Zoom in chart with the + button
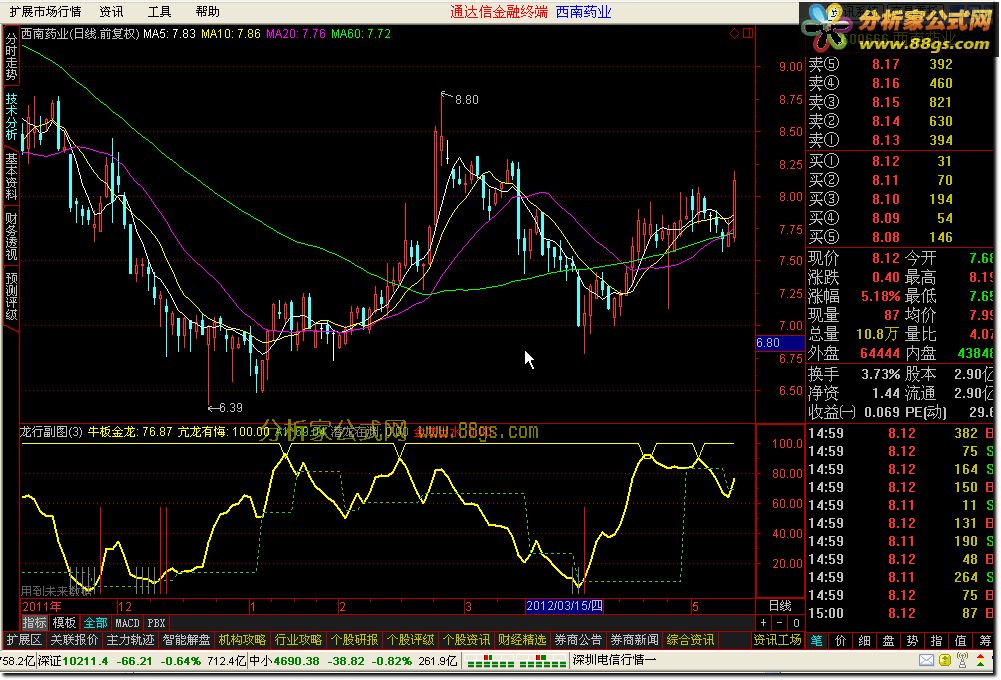Screen dimensions: 1001x680 pos(764,623)
